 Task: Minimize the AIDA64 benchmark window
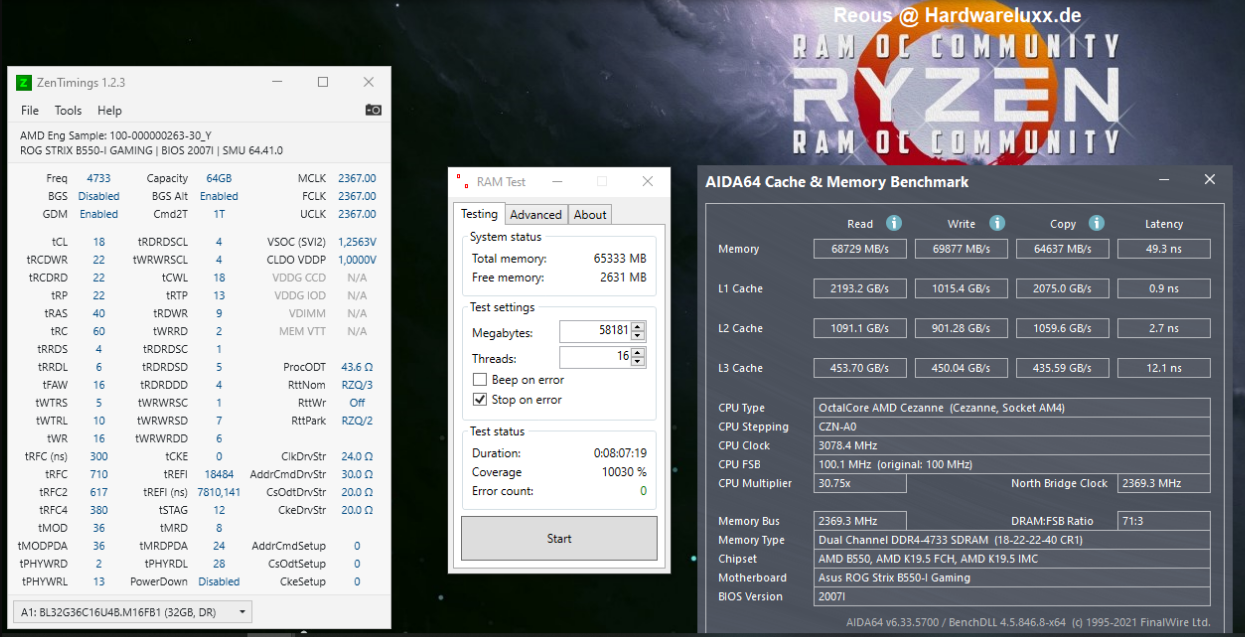pos(1164,180)
